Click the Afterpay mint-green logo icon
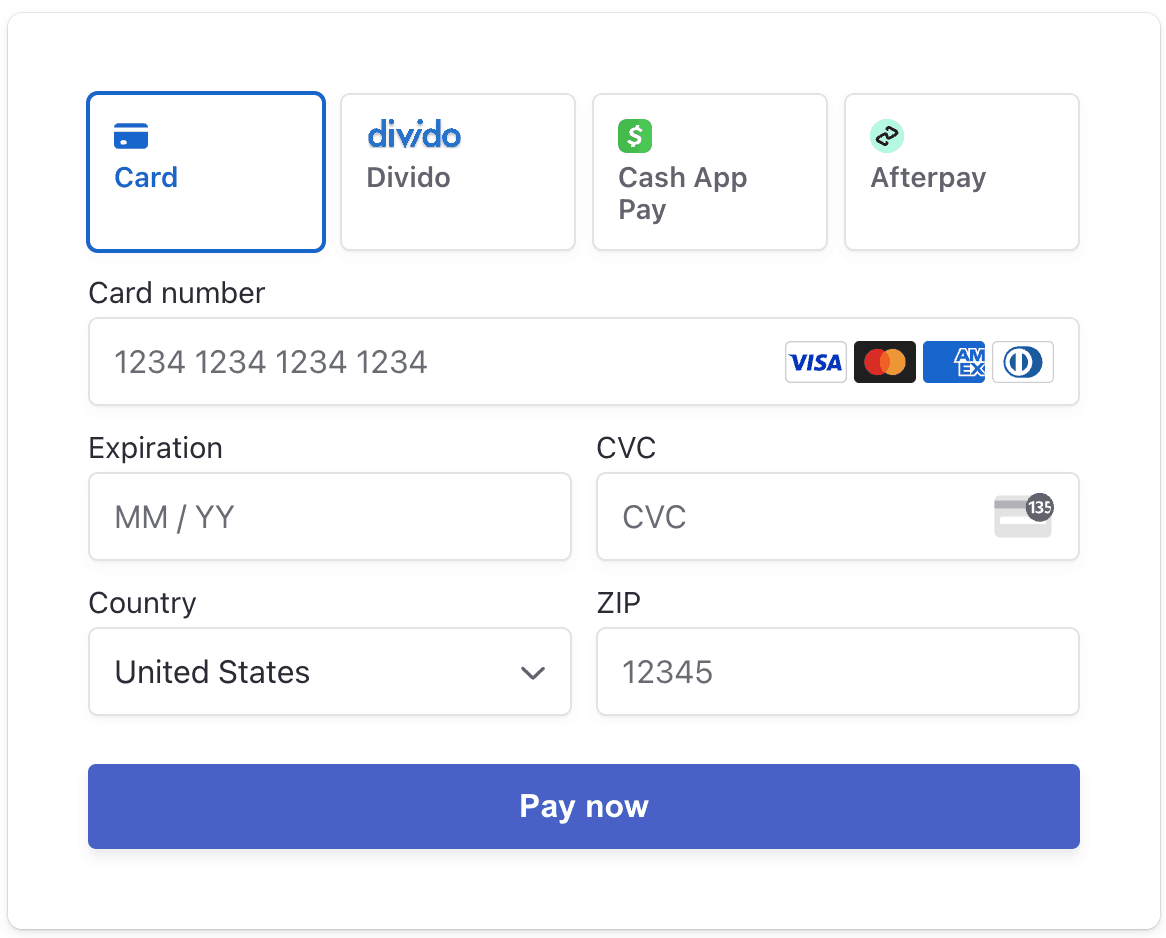 (887, 136)
